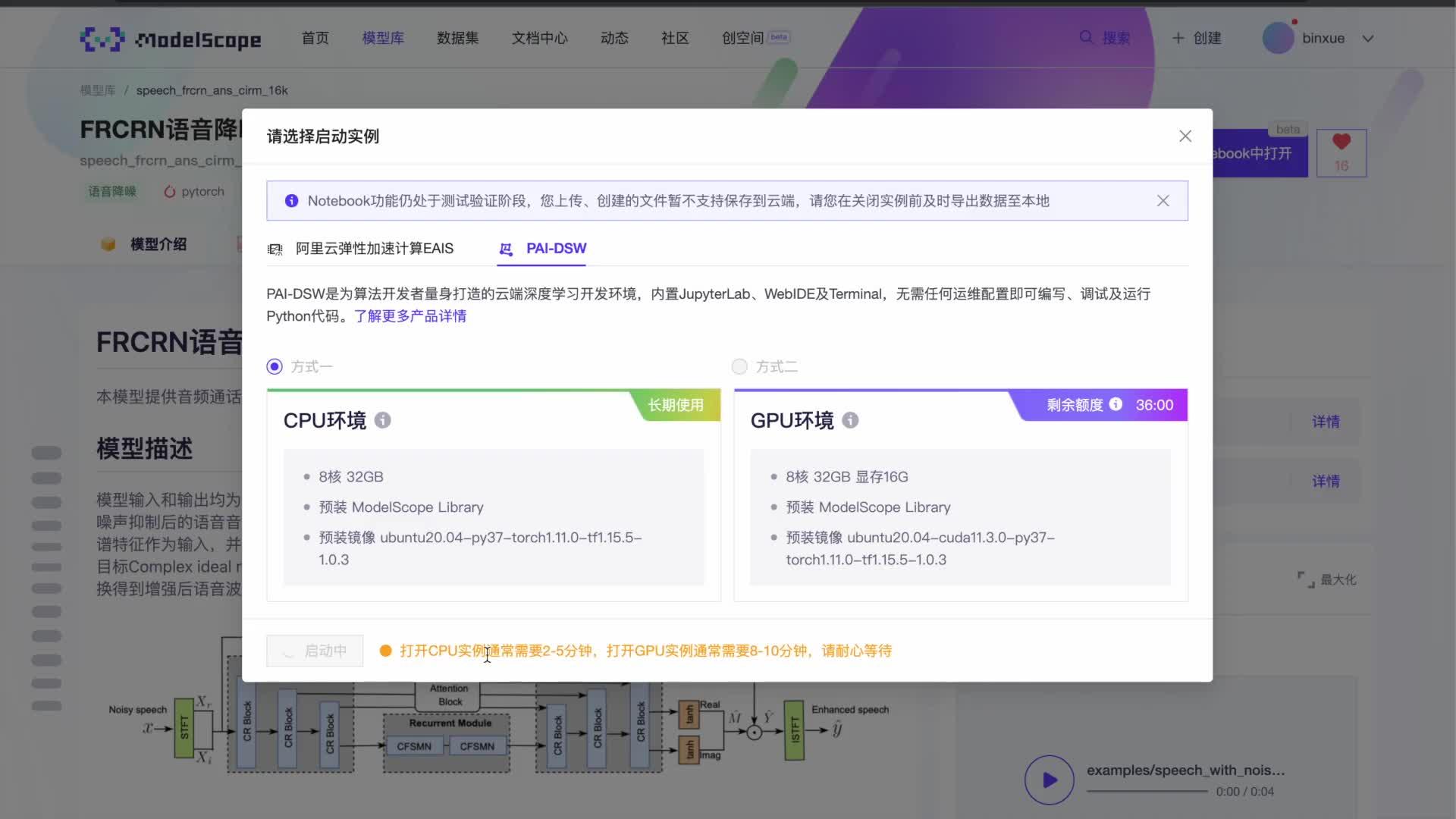The image size is (1456, 819).
Task: Click the audio progress bar
Action: click(1147, 791)
